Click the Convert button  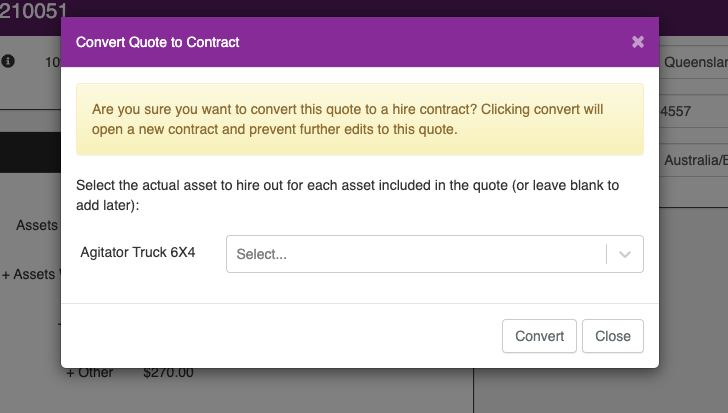point(539,336)
